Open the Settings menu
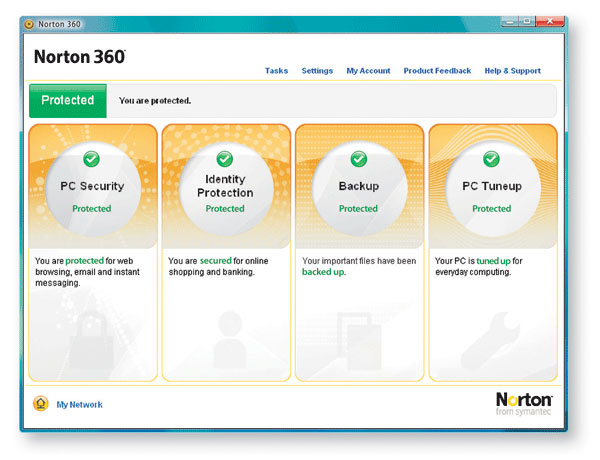The width and height of the screenshot is (600, 460). coord(317,71)
